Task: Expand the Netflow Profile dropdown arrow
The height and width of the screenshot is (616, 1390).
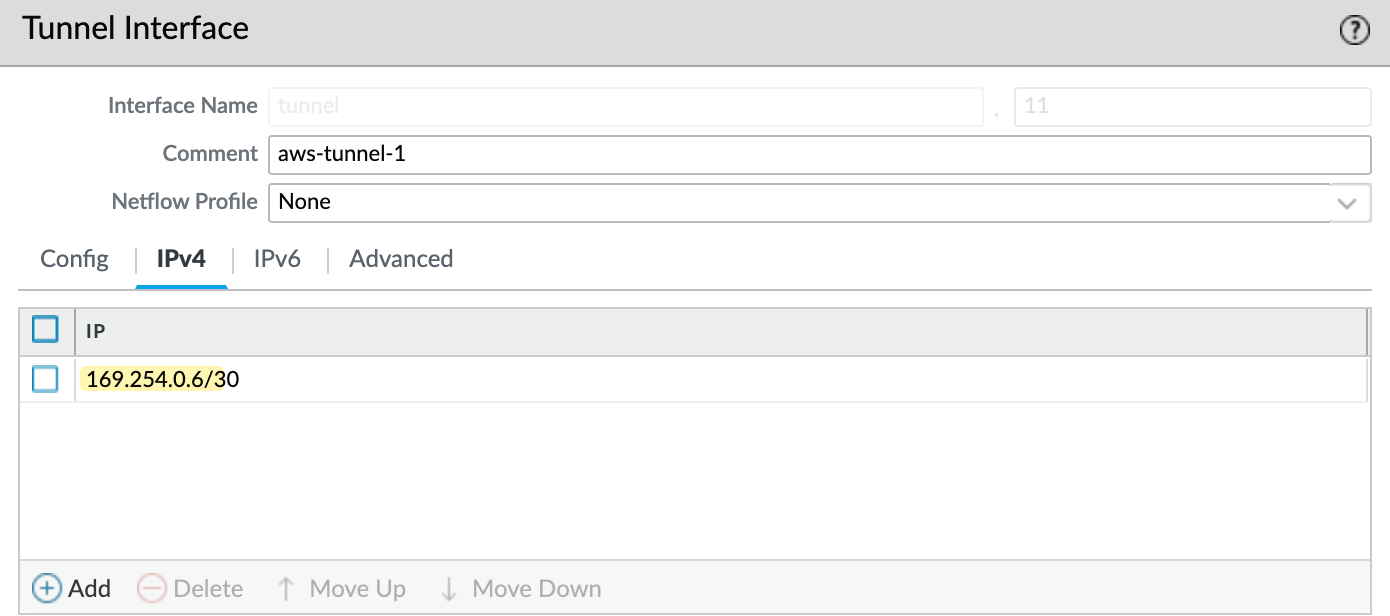Action: pyautogui.click(x=1347, y=203)
